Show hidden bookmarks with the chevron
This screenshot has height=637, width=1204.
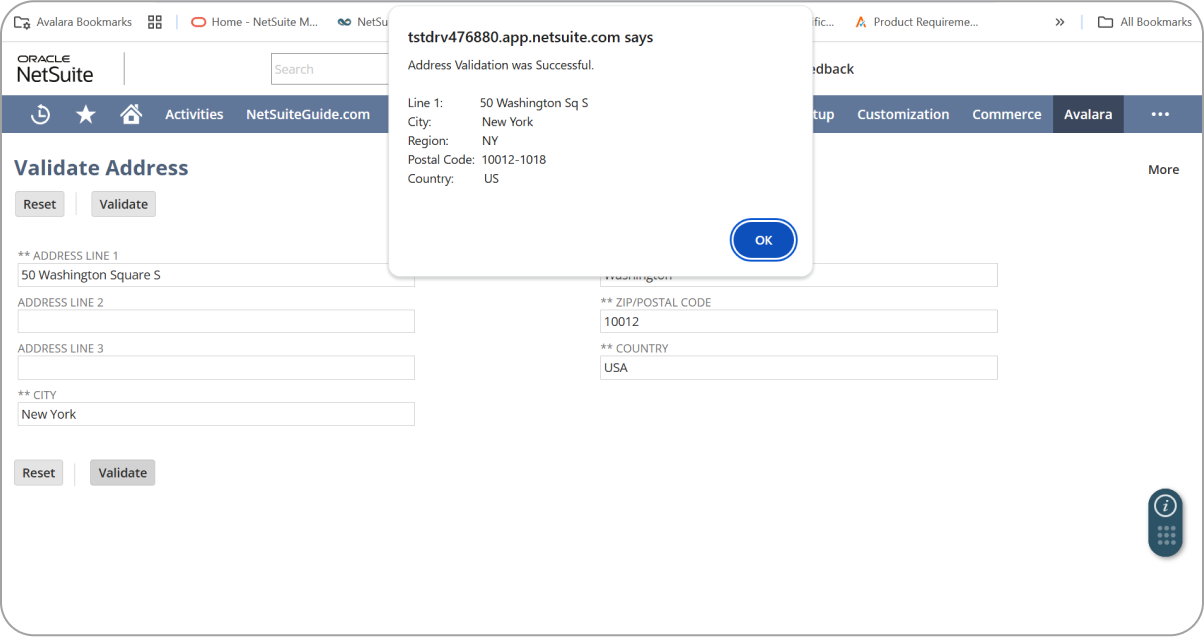click(x=1060, y=21)
